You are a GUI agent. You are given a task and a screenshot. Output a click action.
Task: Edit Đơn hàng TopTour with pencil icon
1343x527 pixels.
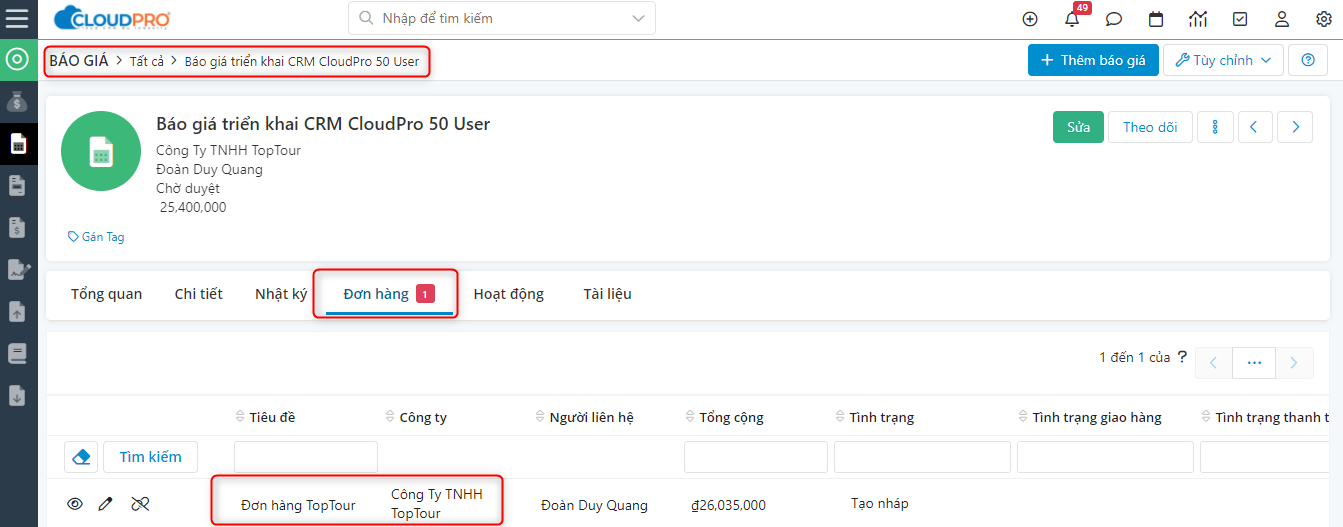pos(105,504)
